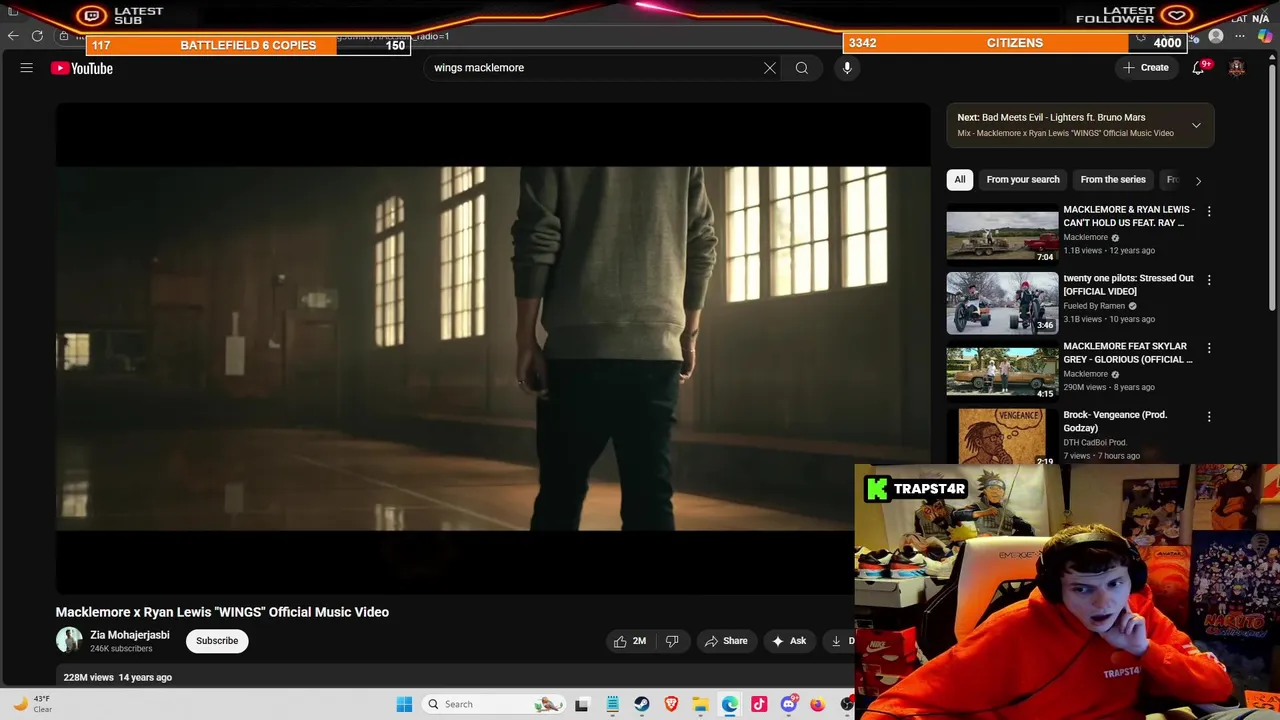The image size is (1280, 720).
Task: Open the Fueled By Ramen channel link
Action: coord(1094,306)
